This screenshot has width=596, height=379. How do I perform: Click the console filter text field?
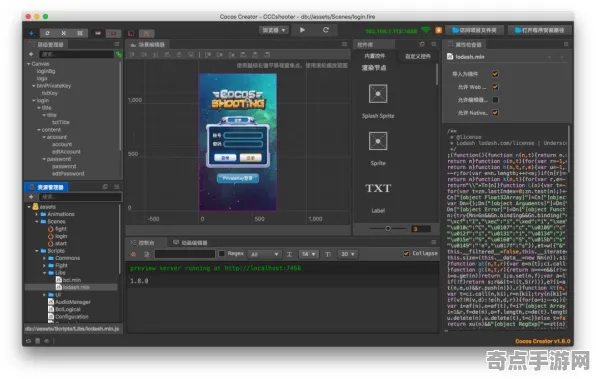pos(185,254)
